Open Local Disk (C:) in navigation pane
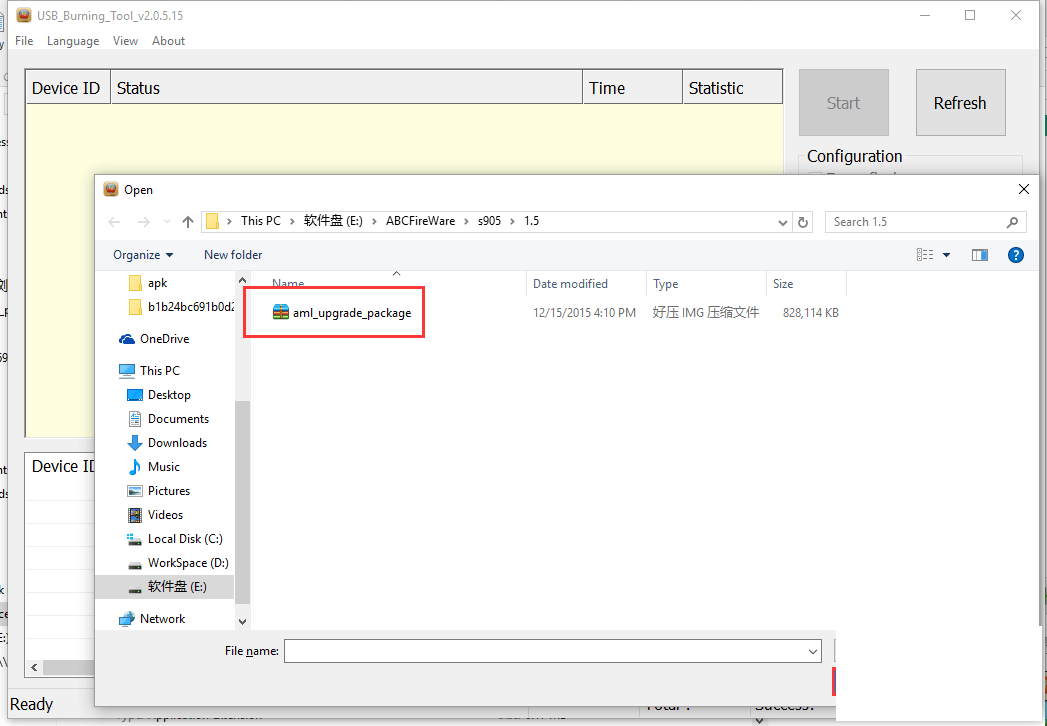The height and width of the screenshot is (726, 1047). click(185, 539)
